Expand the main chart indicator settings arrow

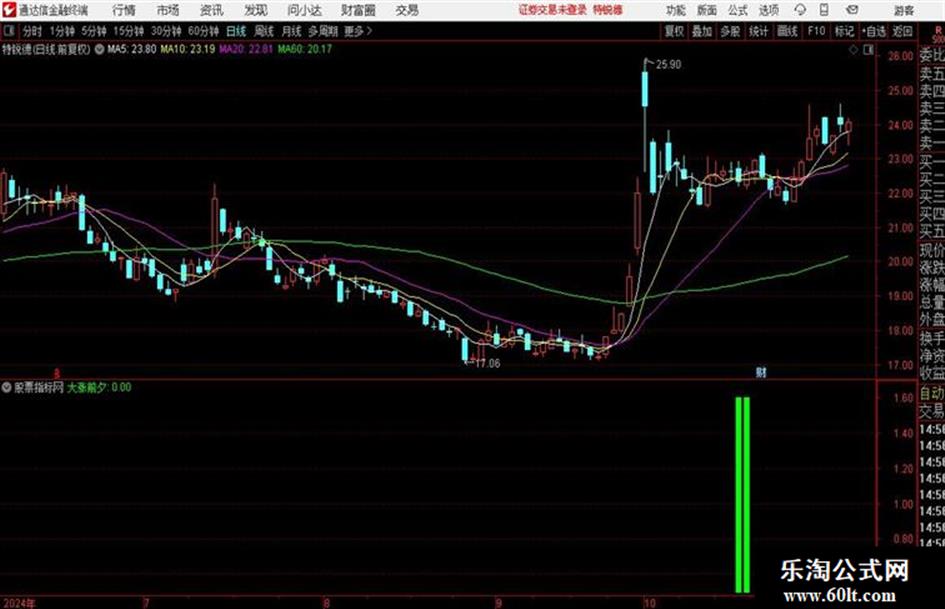99,49
